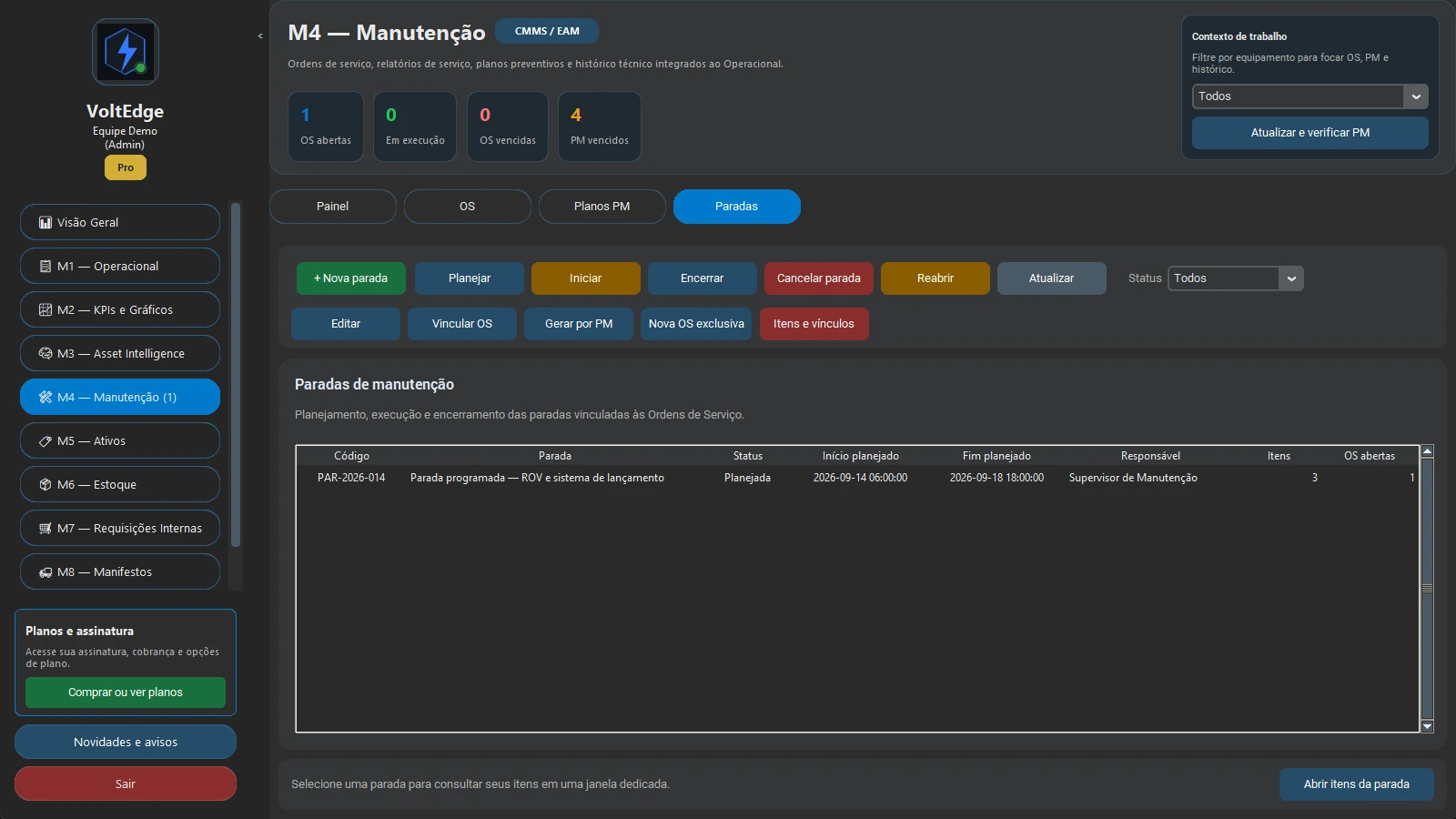This screenshot has height=819, width=1456.
Task: Click the CMMS / EAM badge
Action: [x=547, y=31]
